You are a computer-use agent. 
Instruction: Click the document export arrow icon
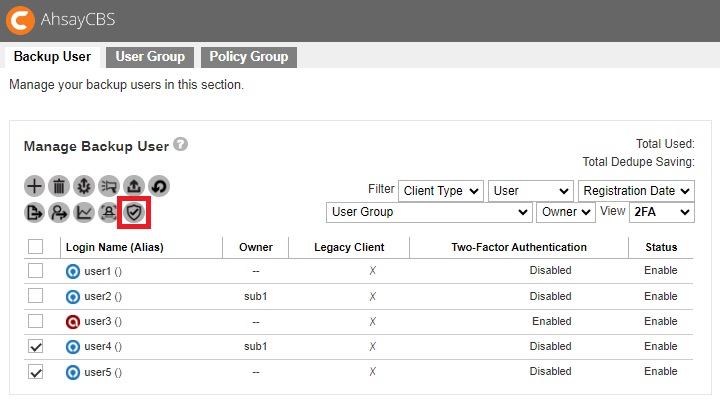tap(35, 212)
